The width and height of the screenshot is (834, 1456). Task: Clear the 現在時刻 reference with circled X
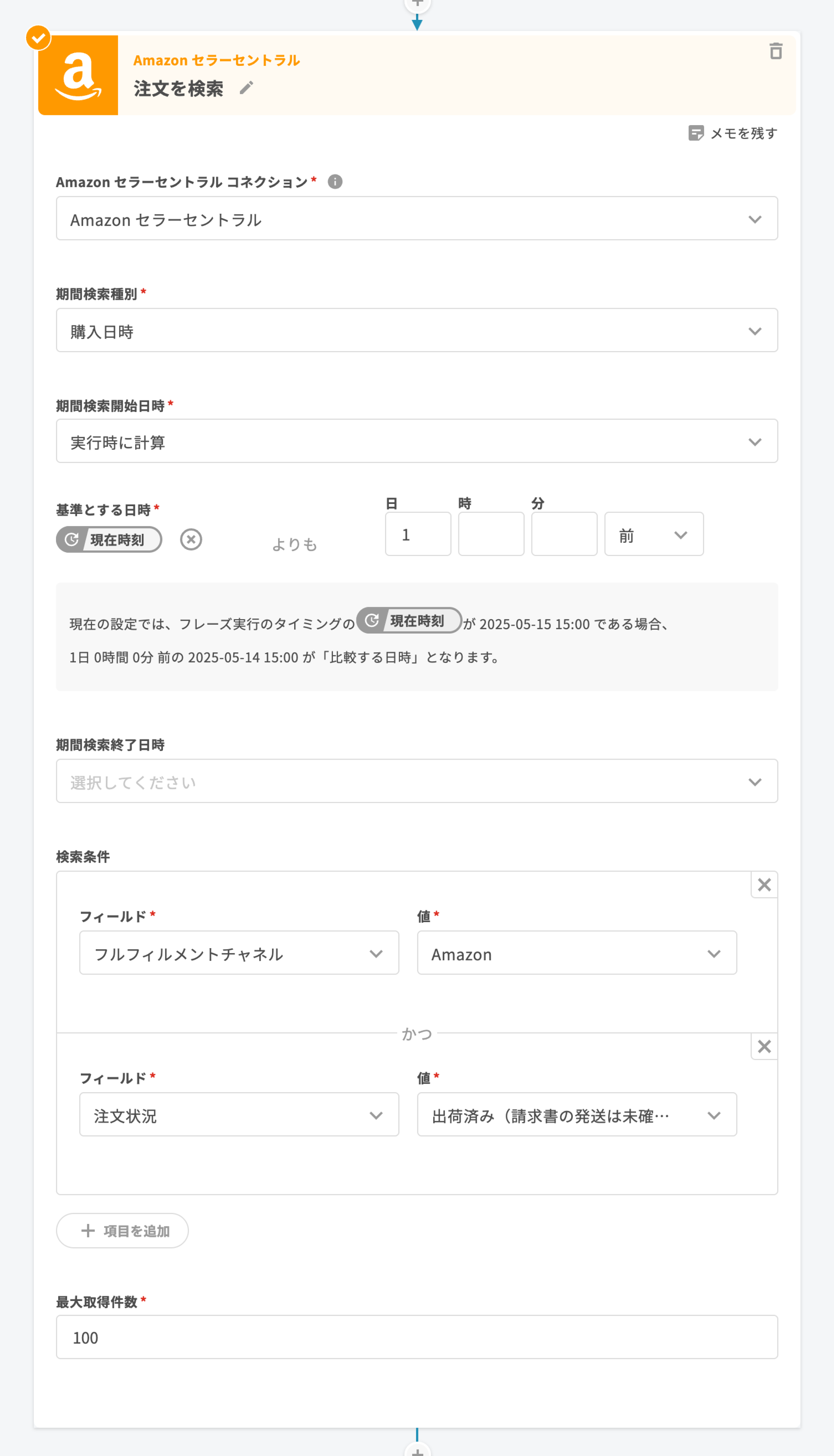pyautogui.click(x=191, y=539)
